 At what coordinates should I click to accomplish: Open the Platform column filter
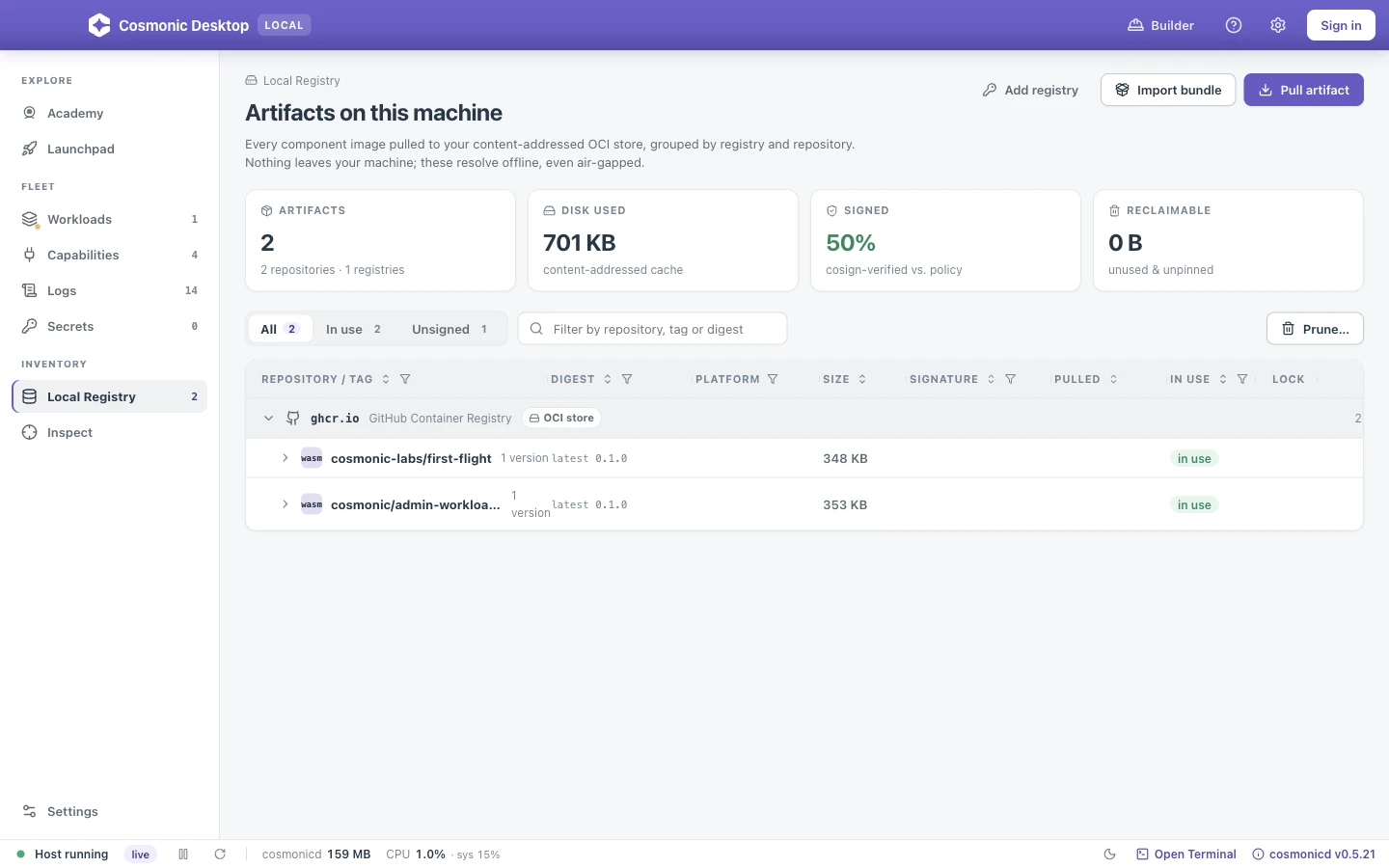(x=773, y=379)
